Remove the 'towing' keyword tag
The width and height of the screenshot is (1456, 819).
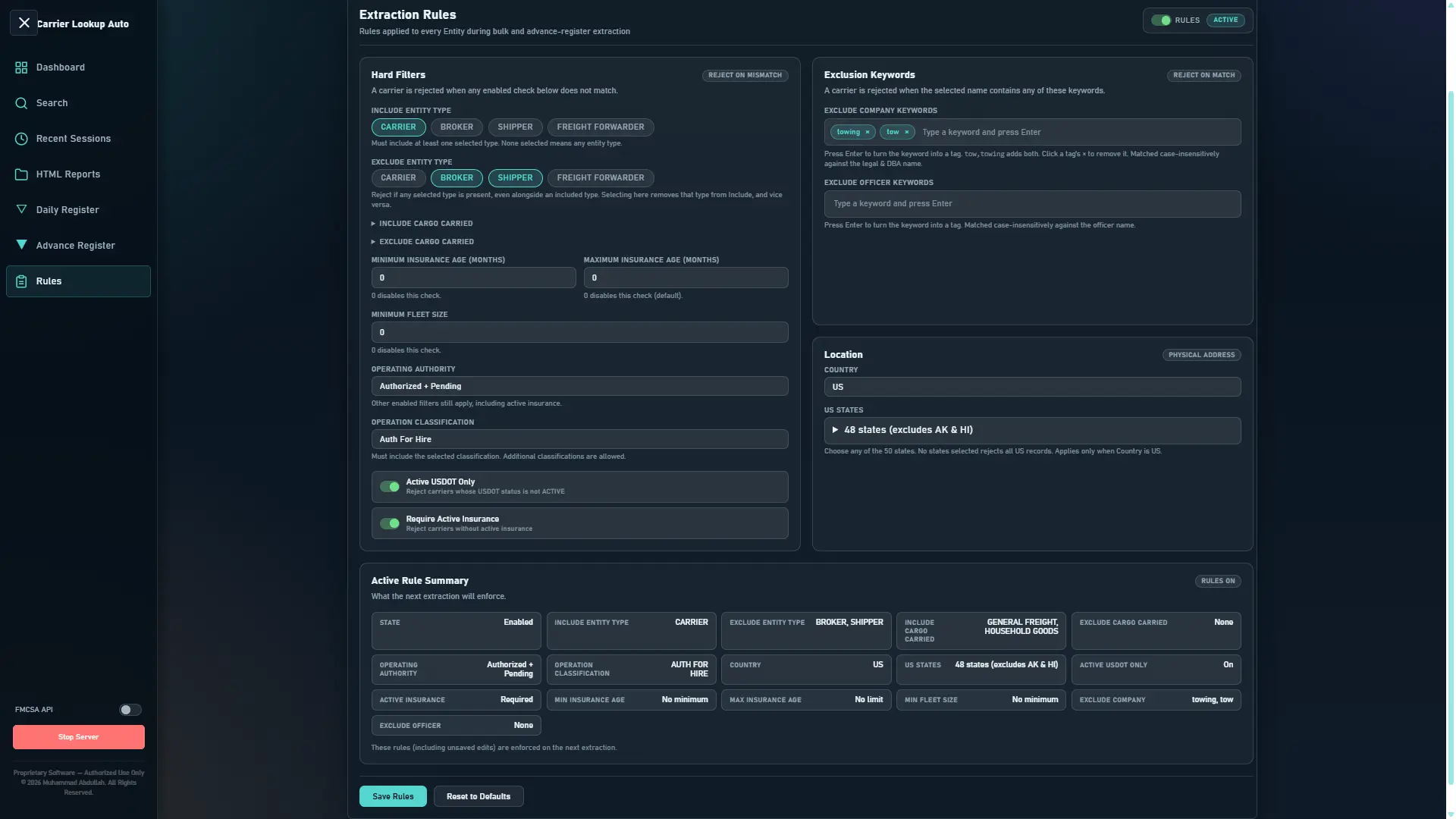tap(868, 132)
